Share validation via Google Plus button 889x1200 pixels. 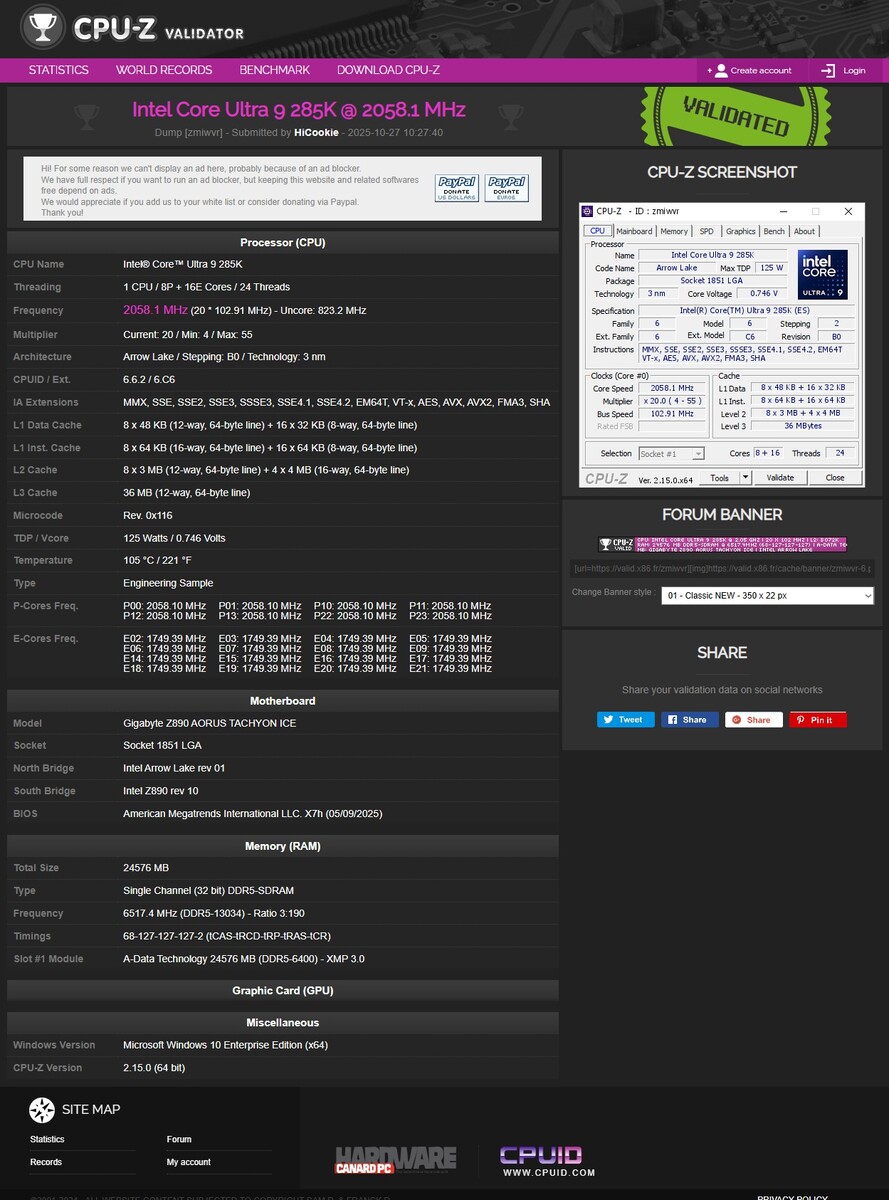[753, 719]
